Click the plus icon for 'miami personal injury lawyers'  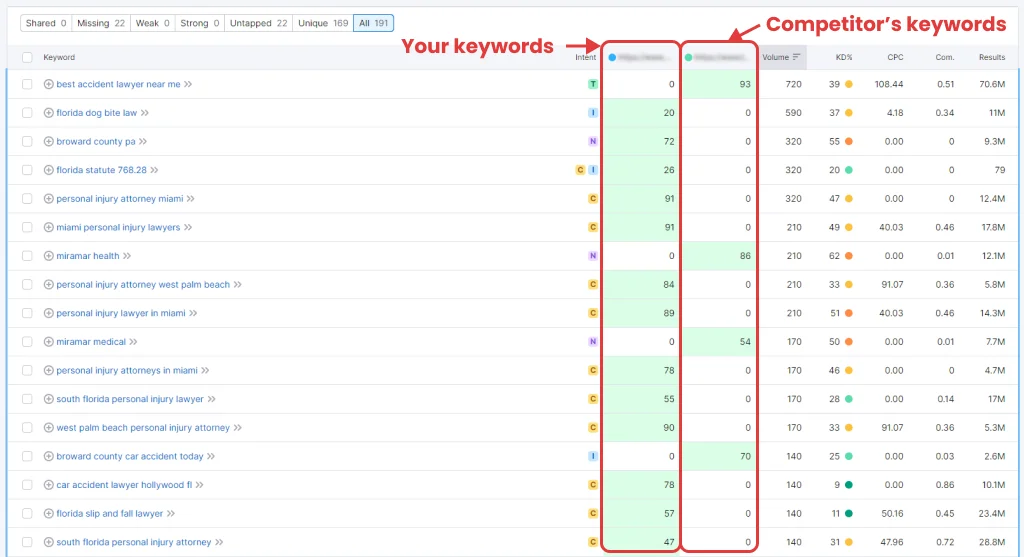click(x=48, y=227)
